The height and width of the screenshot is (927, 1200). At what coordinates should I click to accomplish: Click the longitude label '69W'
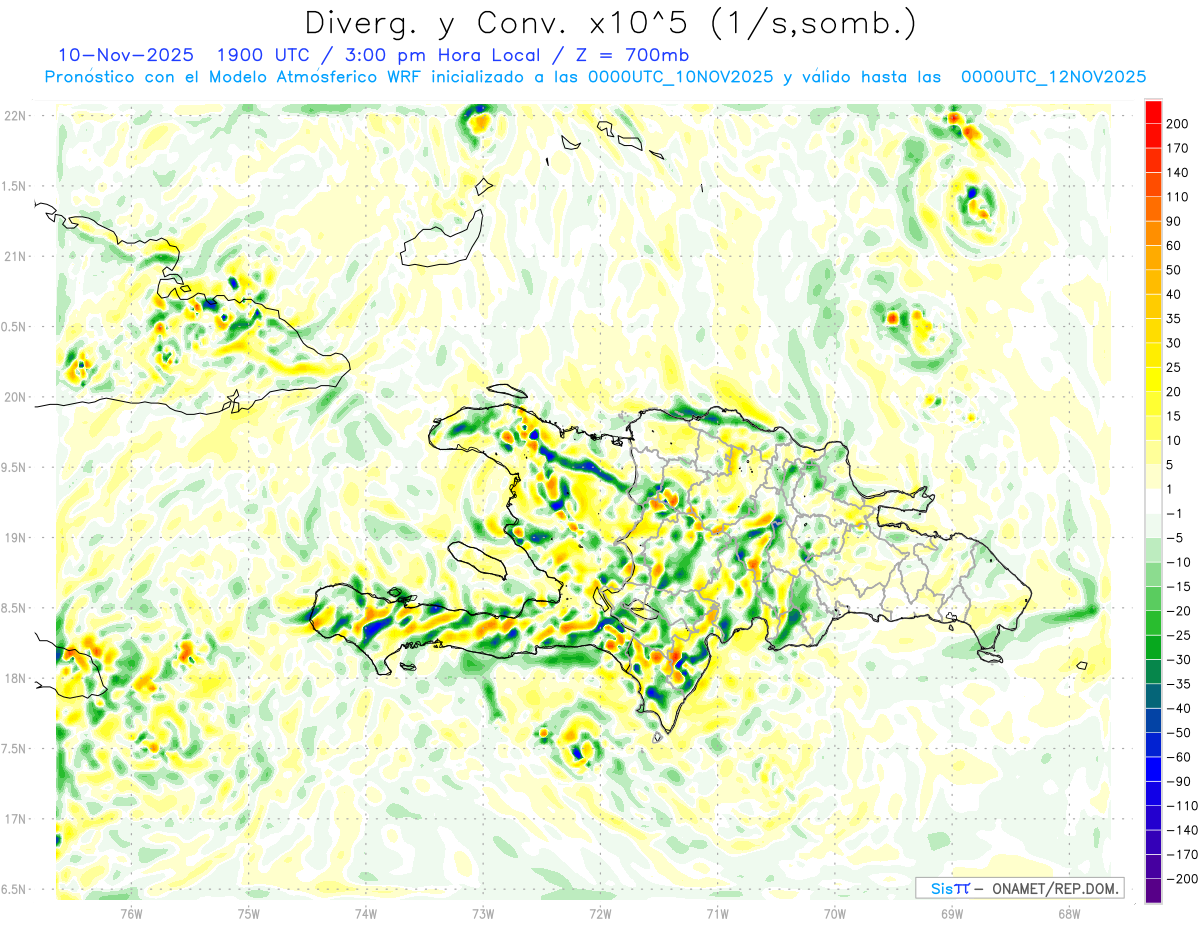952,913
